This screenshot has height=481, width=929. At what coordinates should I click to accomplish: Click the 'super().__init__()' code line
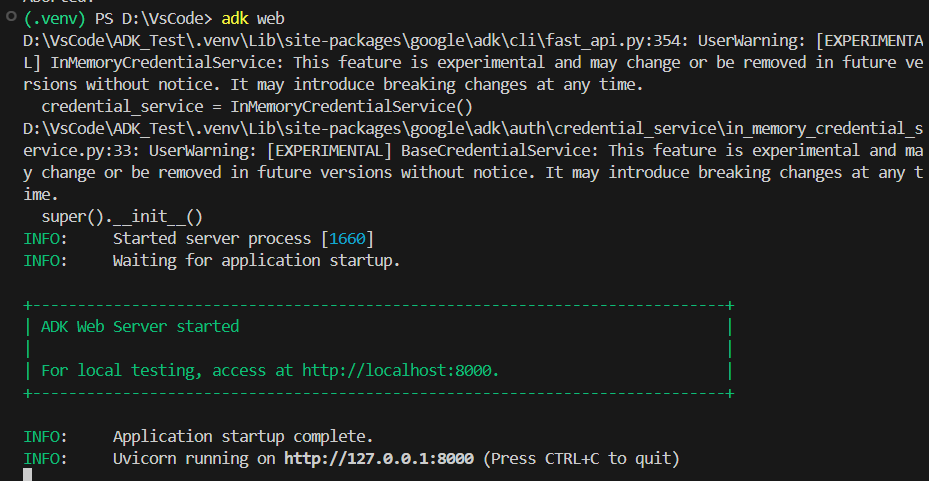pos(122,217)
